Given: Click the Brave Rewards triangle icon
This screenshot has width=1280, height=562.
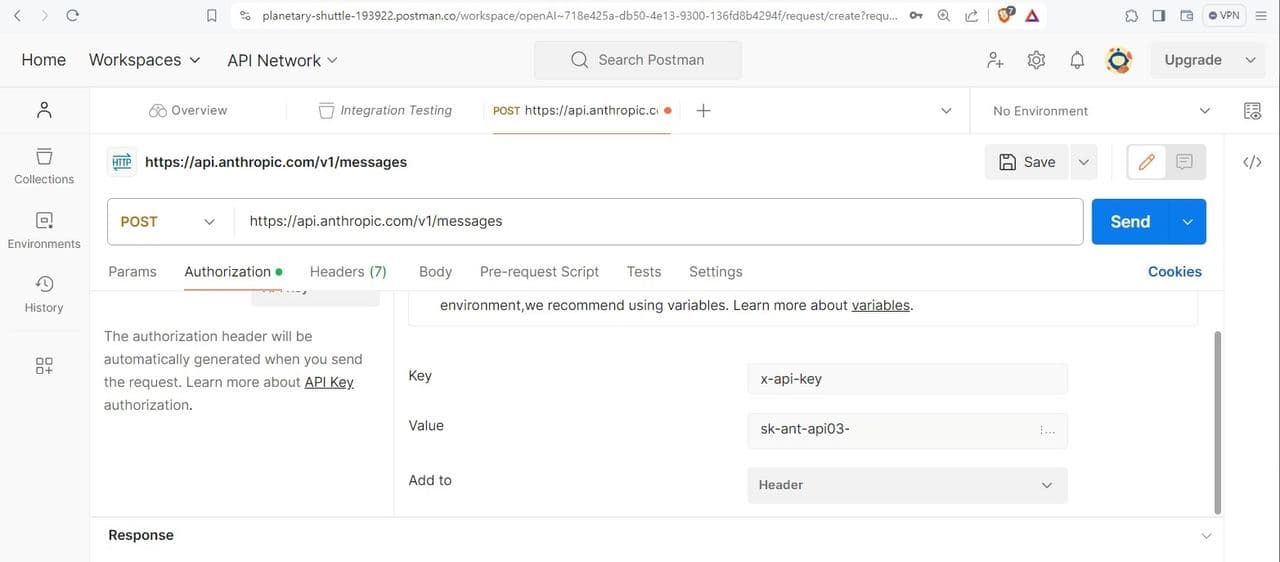Looking at the screenshot, I should tap(1032, 15).
